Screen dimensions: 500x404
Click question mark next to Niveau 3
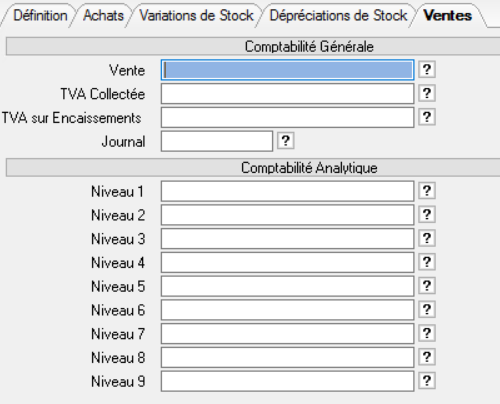pos(427,238)
